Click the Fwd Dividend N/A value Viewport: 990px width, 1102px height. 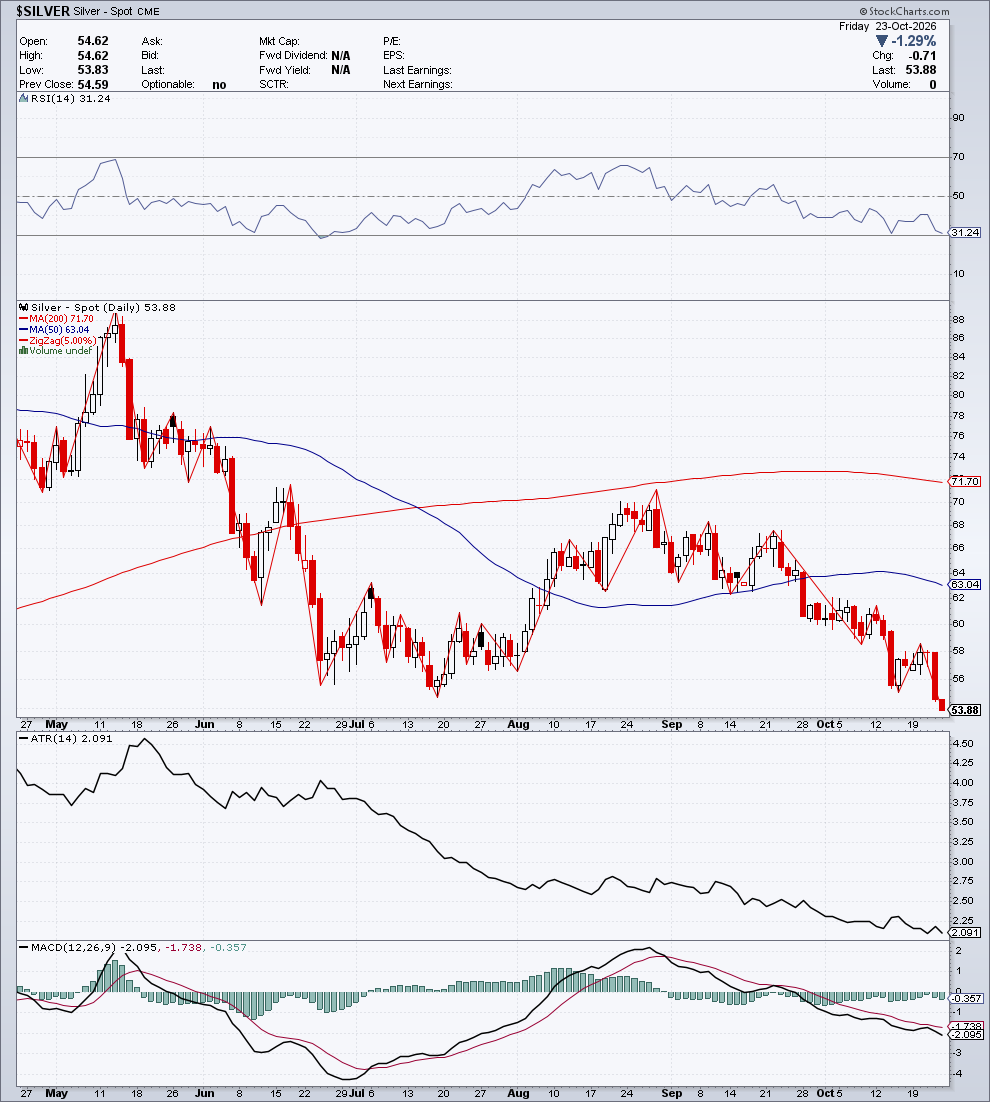click(x=341, y=56)
